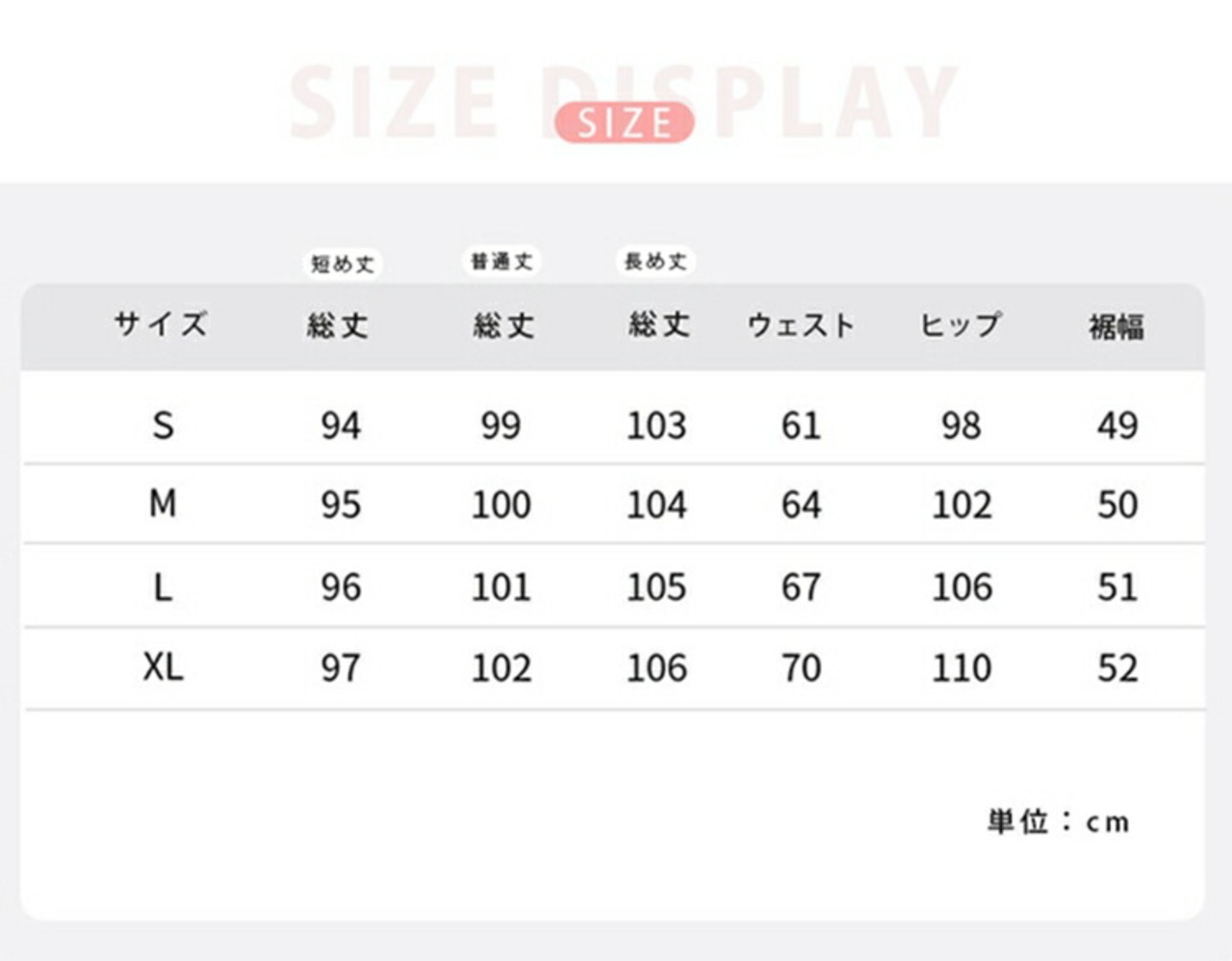Click the M size row label
The image size is (1232, 961).
(163, 504)
